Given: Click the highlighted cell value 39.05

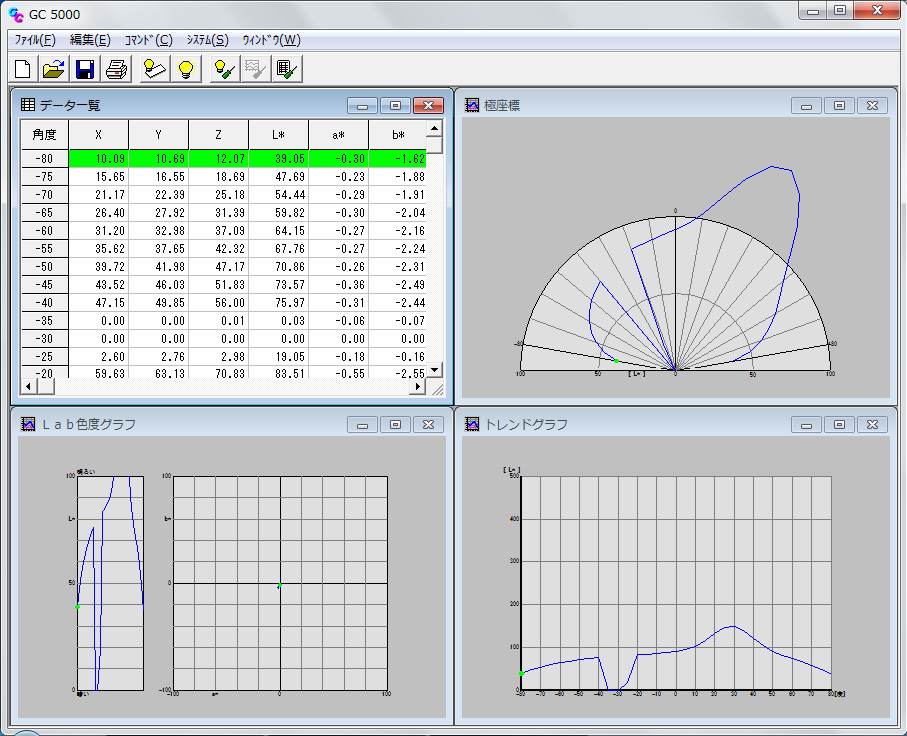Looking at the screenshot, I should pyautogui.click(x=278, y=159).
